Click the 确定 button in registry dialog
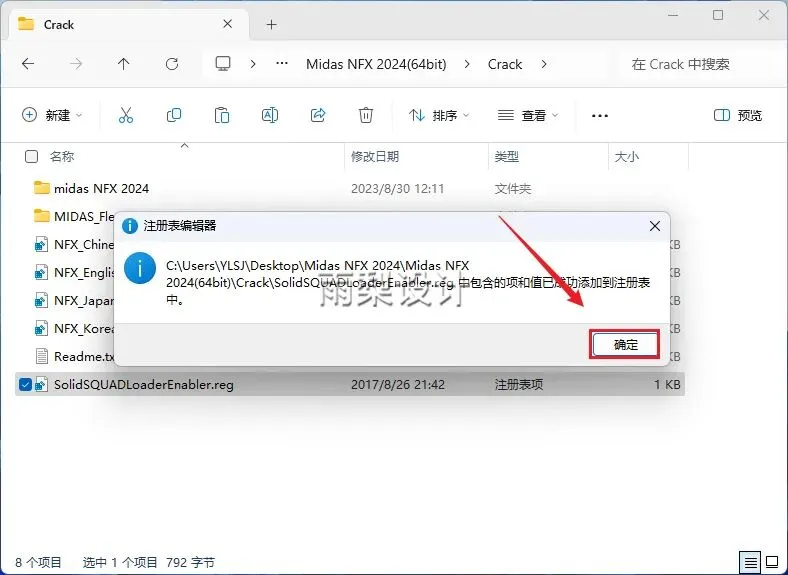Image resolution: width=788 pixels, height=575 pixels. click(625, 344)
